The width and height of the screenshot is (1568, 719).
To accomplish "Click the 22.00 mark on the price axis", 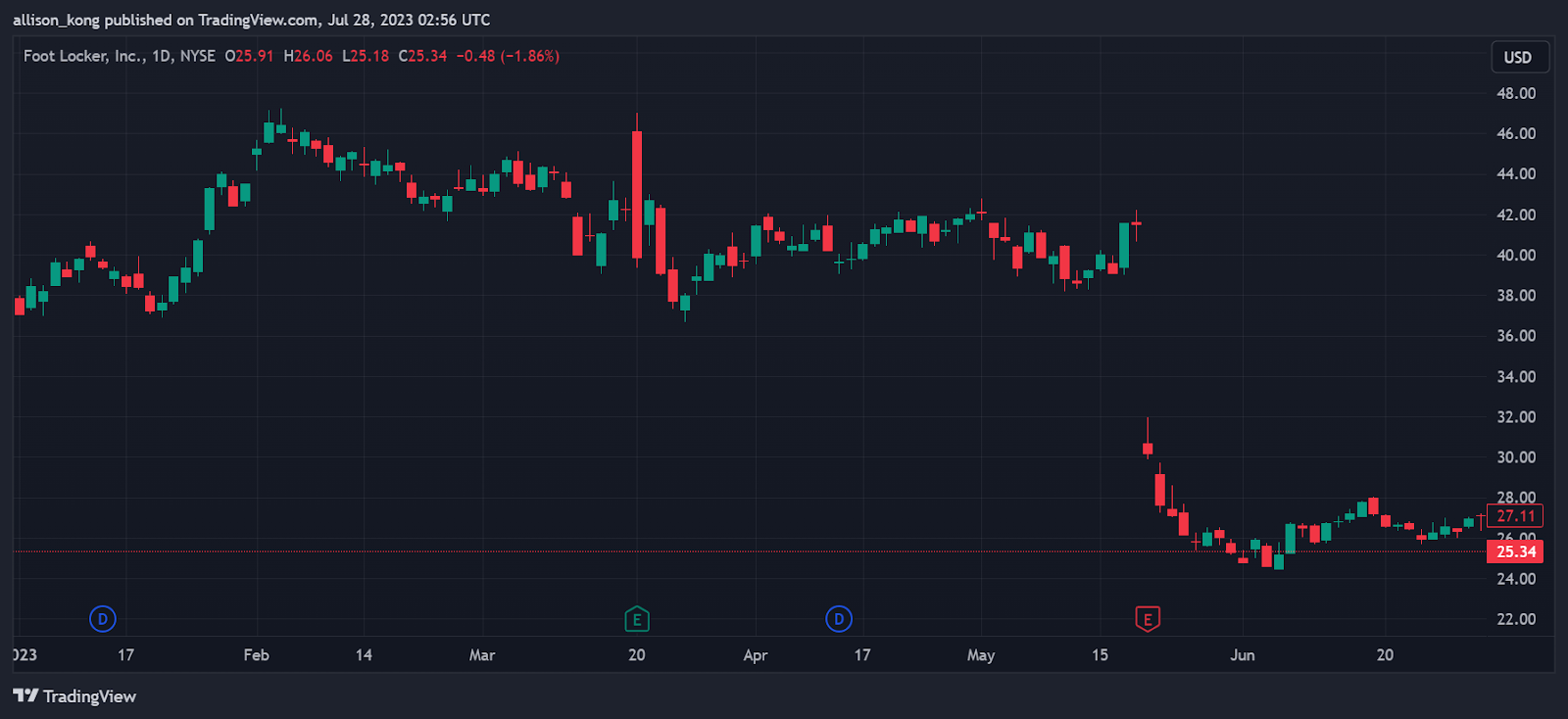I will (1516, 619).
